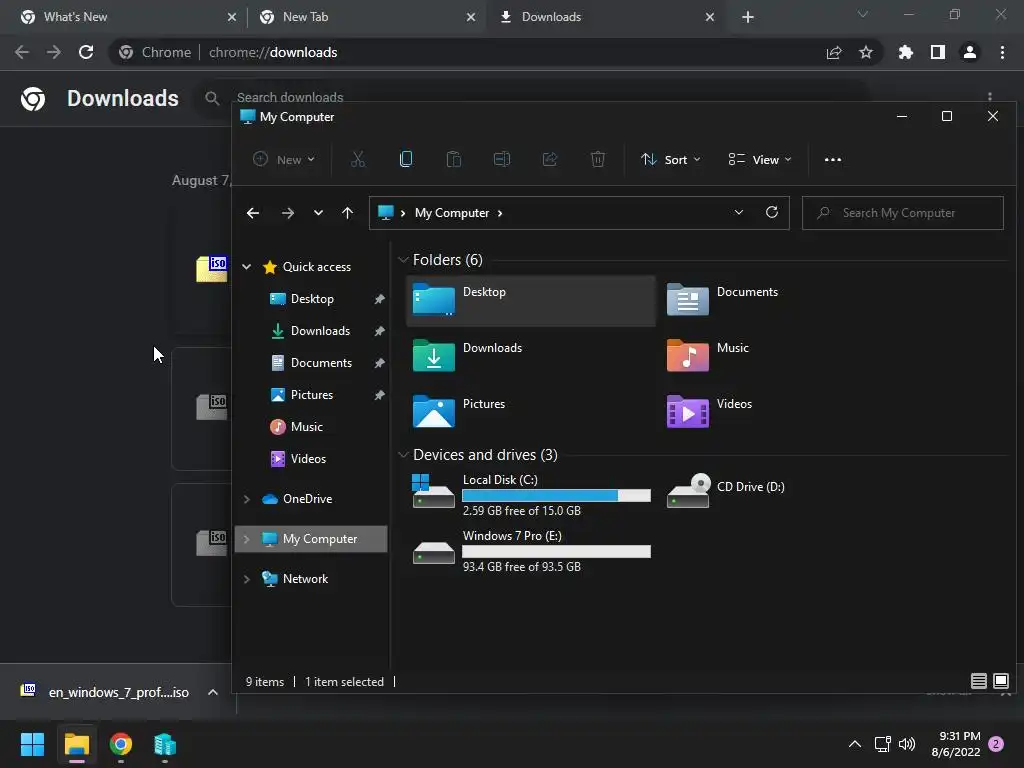Viewport: 1024px width, 768px height.
Task: Open the Windows Start menu
Action: (32, 744)
